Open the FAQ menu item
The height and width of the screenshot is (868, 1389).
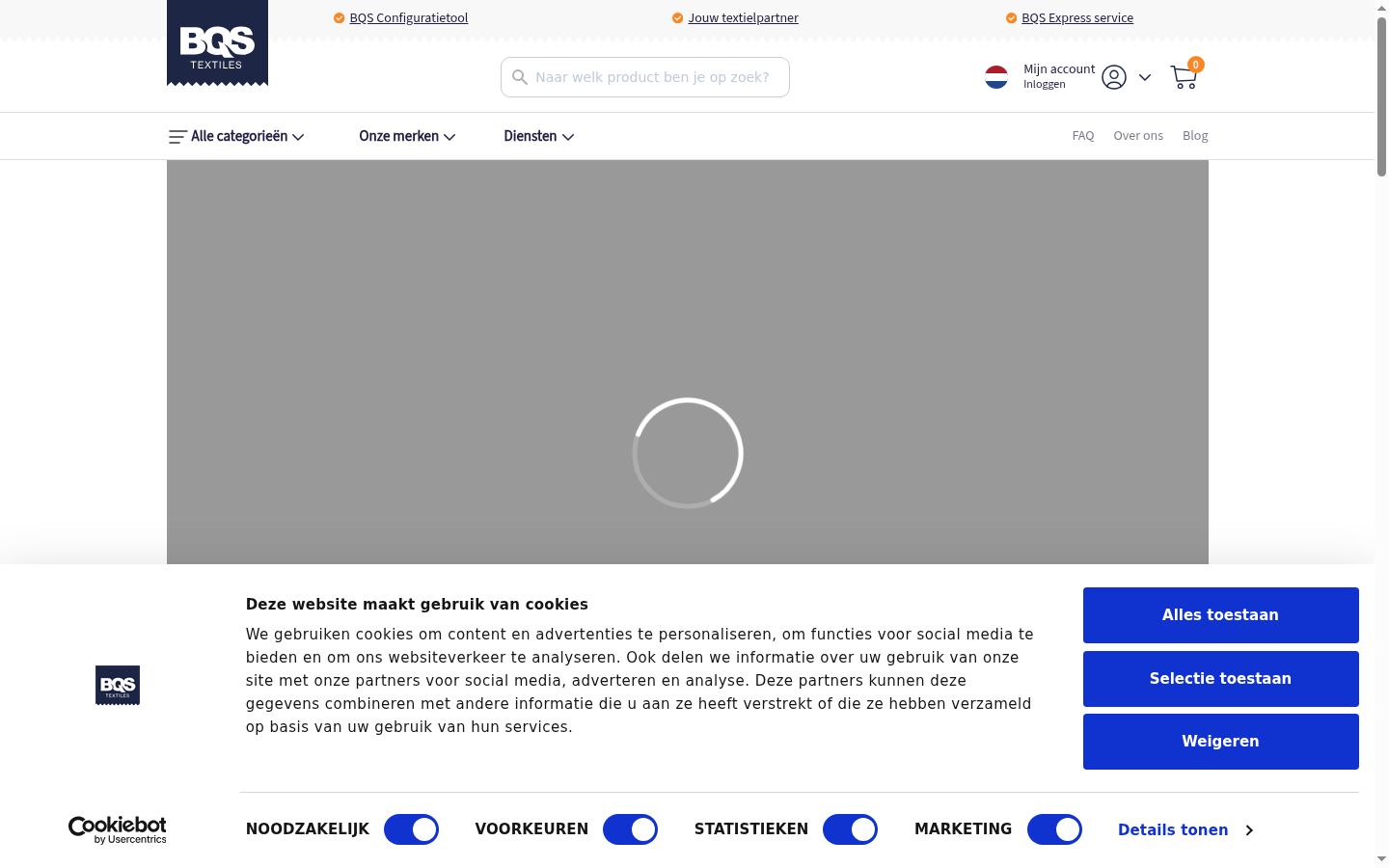[x=1083, y=136]
